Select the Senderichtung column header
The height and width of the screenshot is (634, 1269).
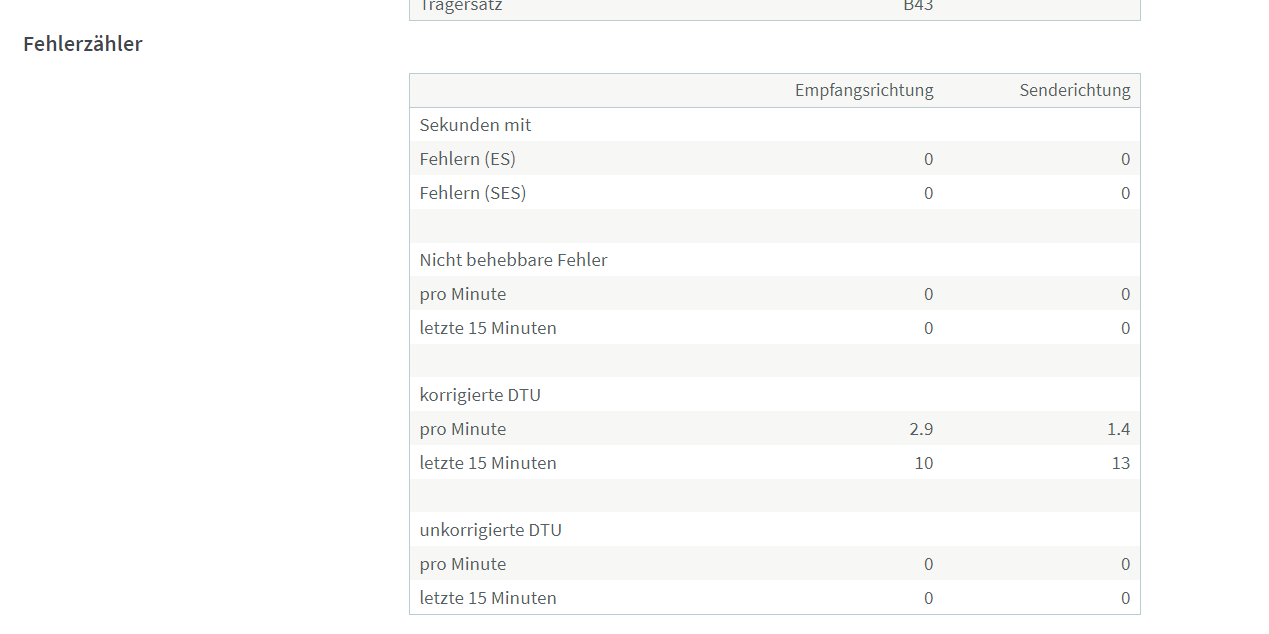[x=1075, y=90]
